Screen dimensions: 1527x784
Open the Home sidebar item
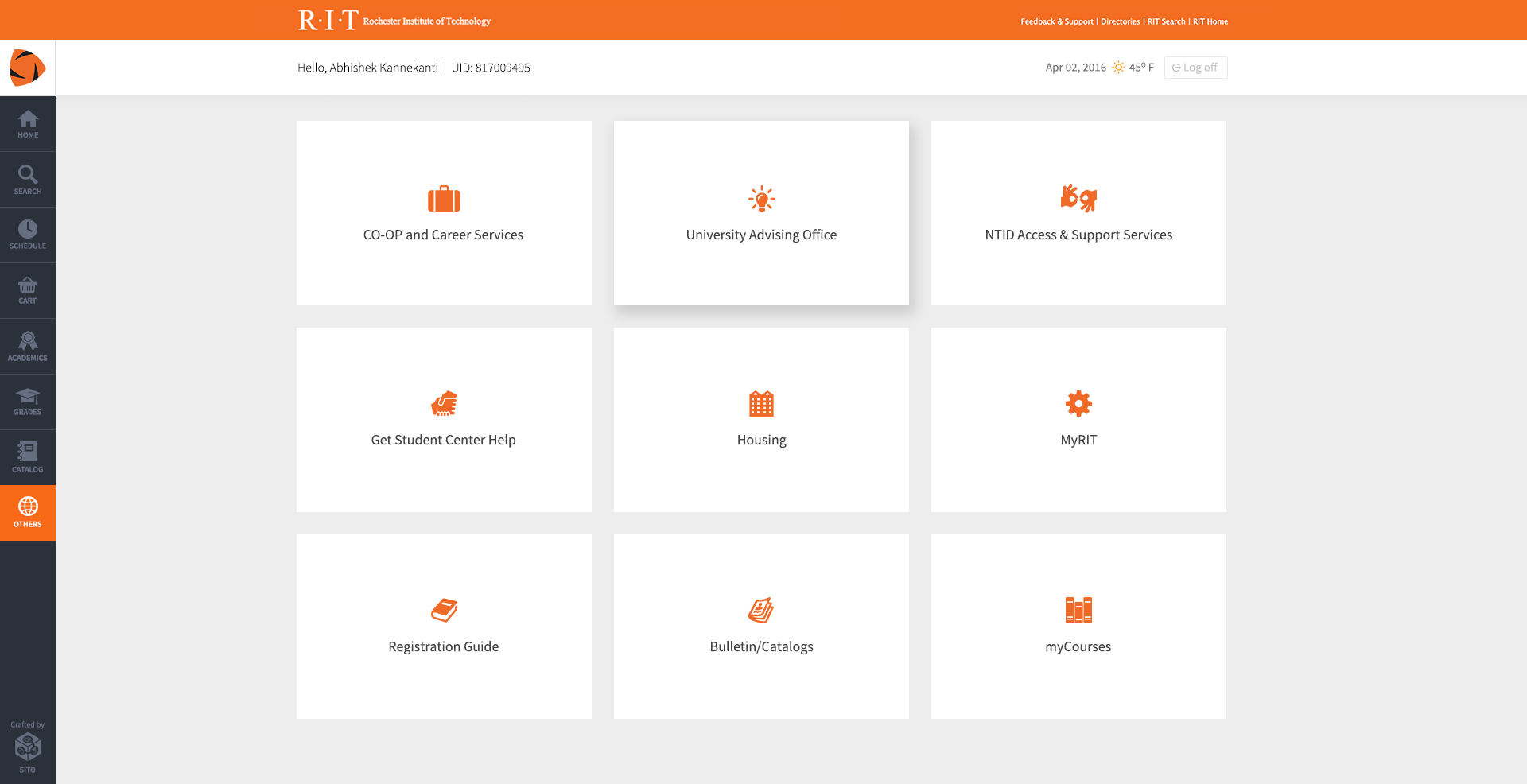(28, 124)
